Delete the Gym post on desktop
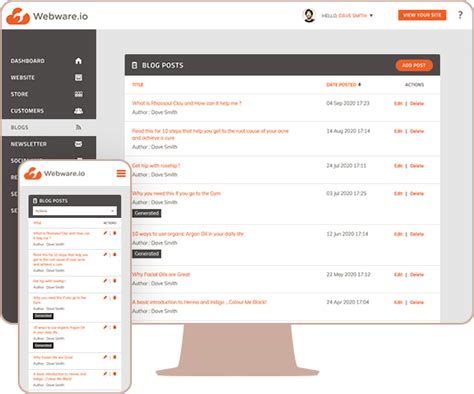Image resolution: width=474 pixels, height=394 pixels. point(417,193)
